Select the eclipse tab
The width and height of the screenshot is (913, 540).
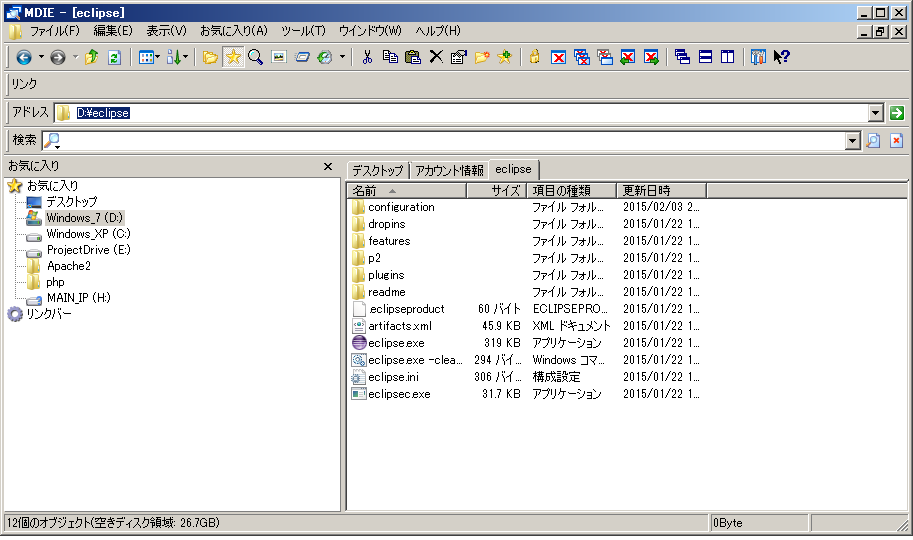coord(514,169)
